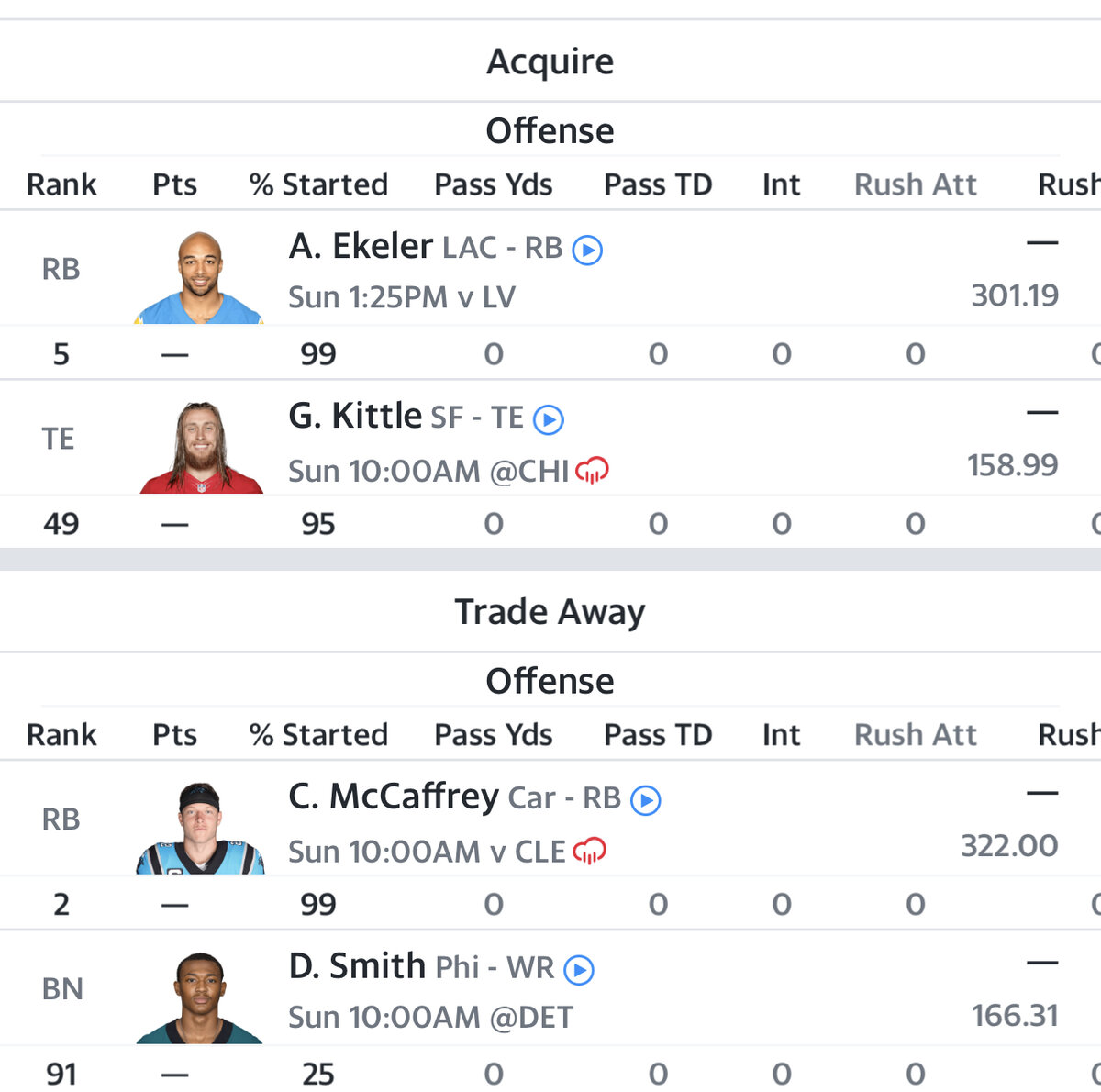Image resolution: width=1101 pixels, height=1092 pixels.
Task: Open A. Ekeler player profile name
Action: (361, 246)
